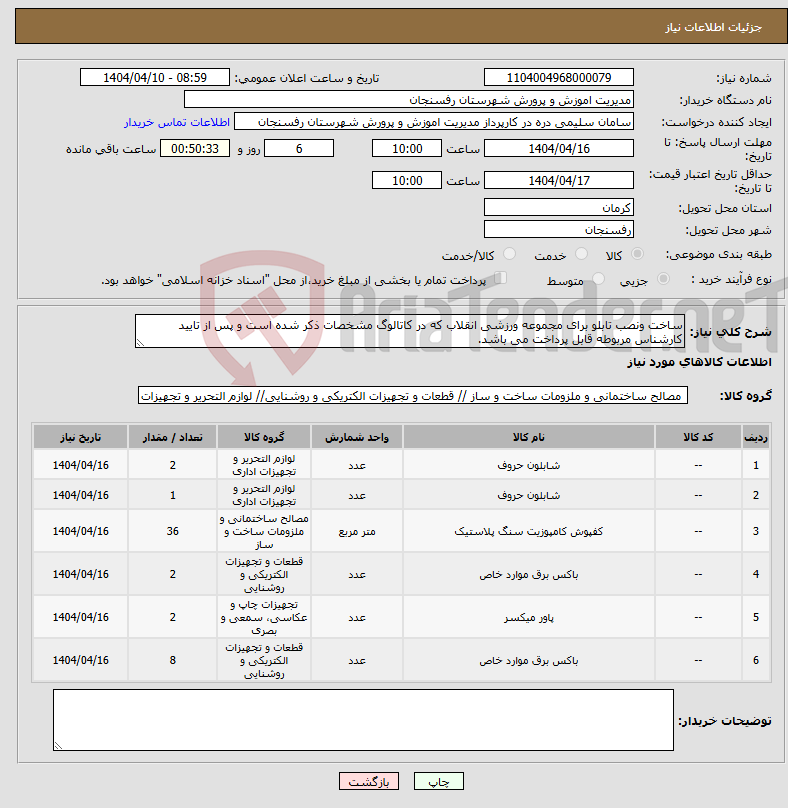Screen dimensions: 788x808
Task: Click the remaining time field 00:50:33
Action: click(195, 148)
